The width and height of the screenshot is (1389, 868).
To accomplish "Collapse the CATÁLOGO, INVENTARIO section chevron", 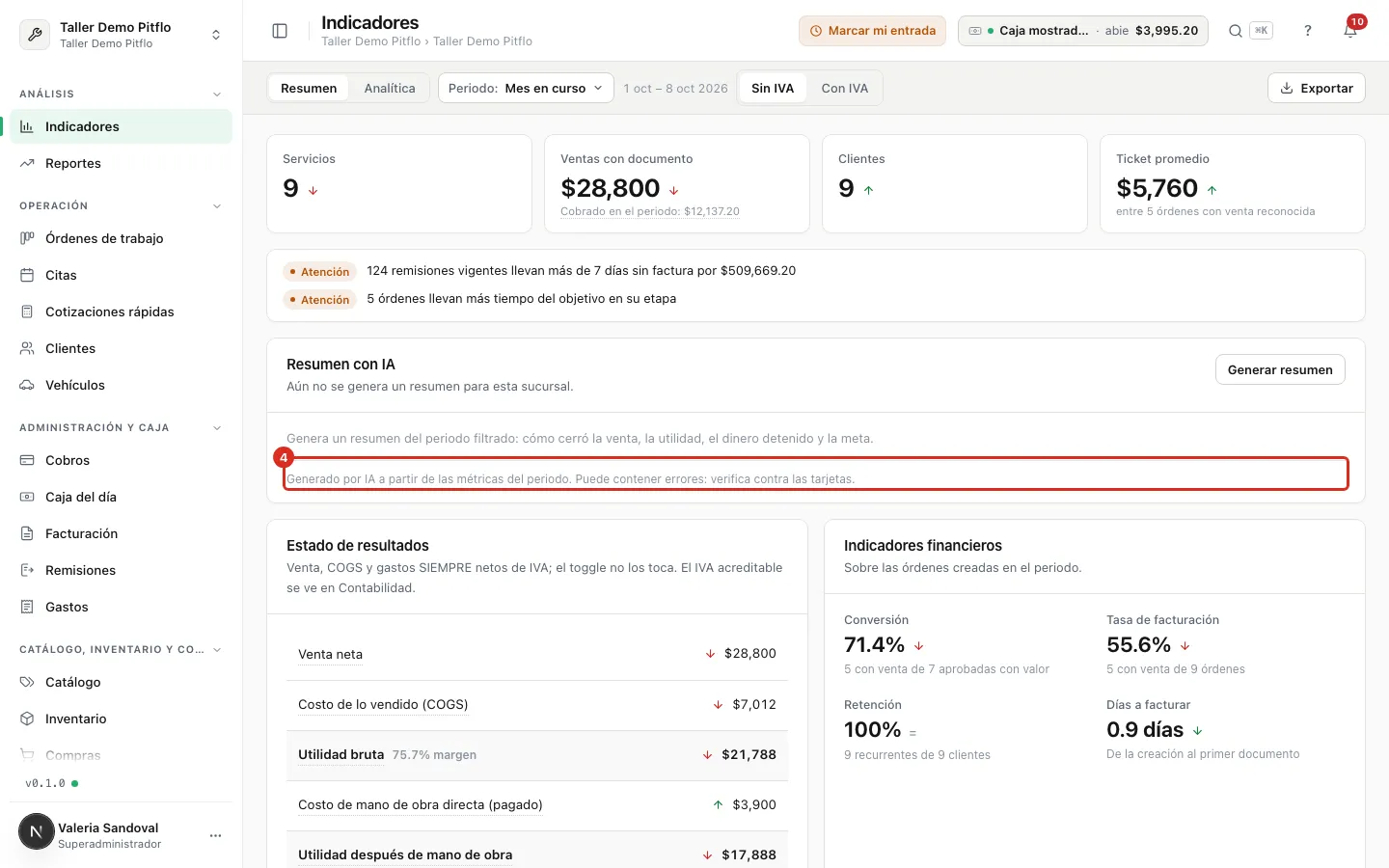I will (217, 649).
